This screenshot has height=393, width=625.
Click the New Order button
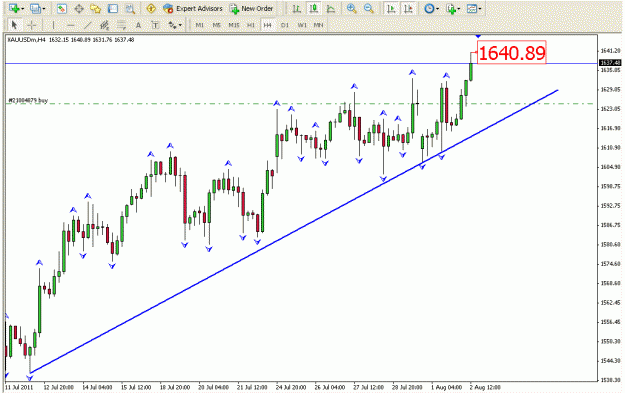click(x=251, y=8)
